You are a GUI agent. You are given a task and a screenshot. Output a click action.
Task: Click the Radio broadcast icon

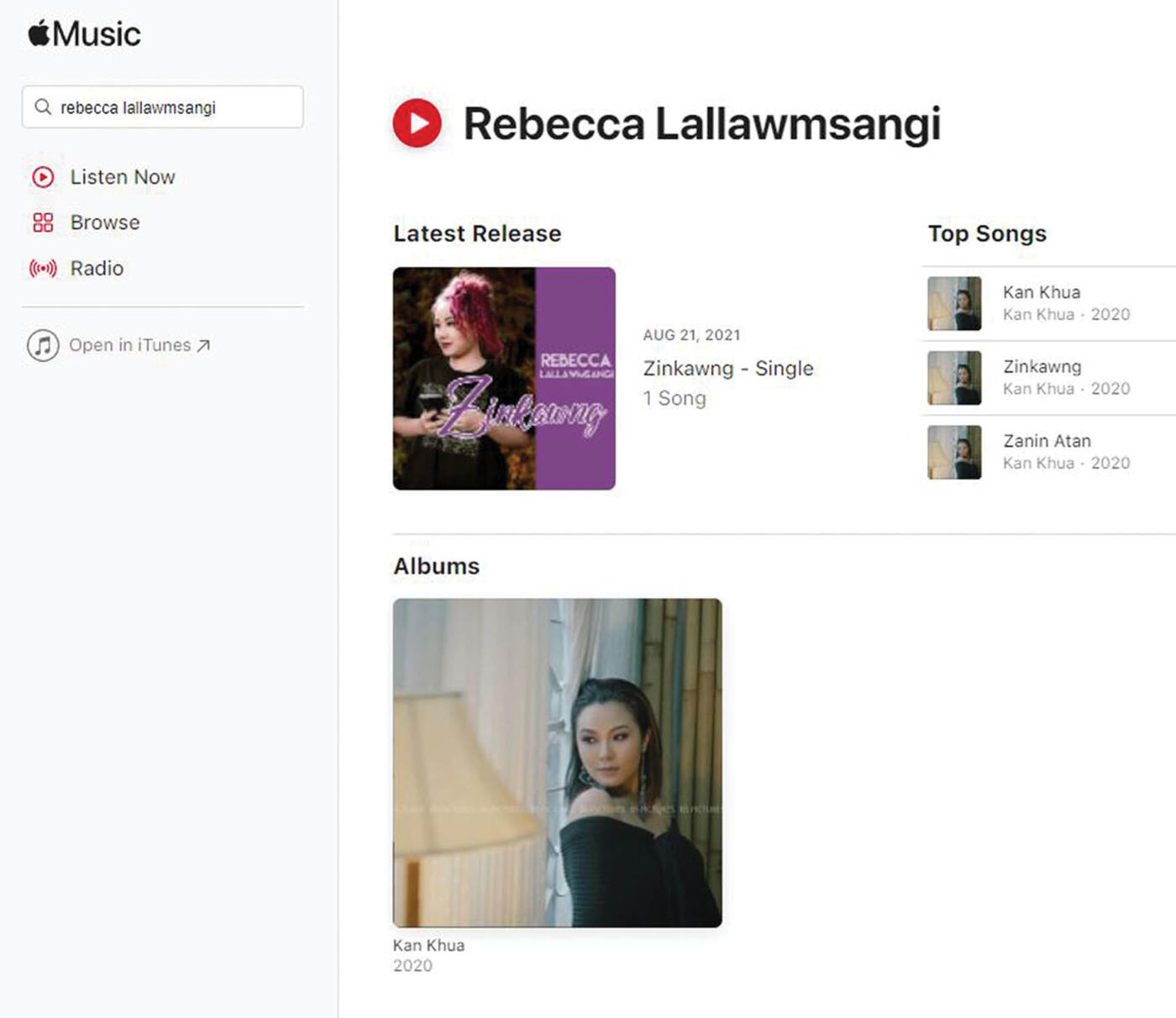pyautogui.click(x=43, y=268)
